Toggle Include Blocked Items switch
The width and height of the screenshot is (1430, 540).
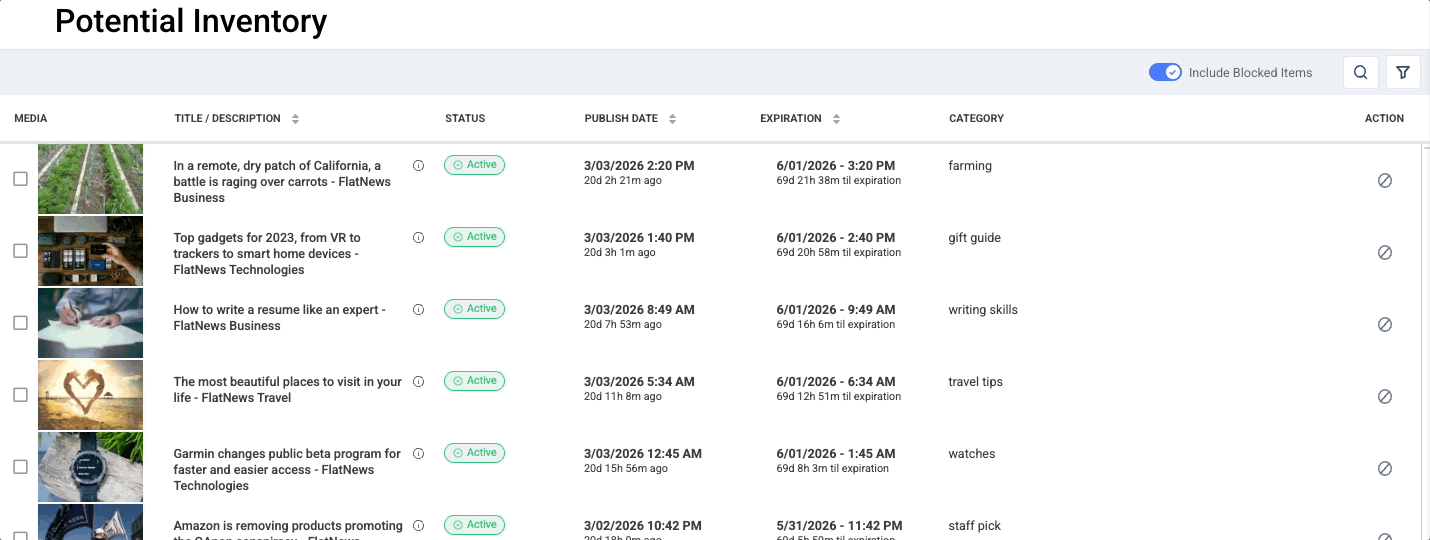tap(1165, 72)
